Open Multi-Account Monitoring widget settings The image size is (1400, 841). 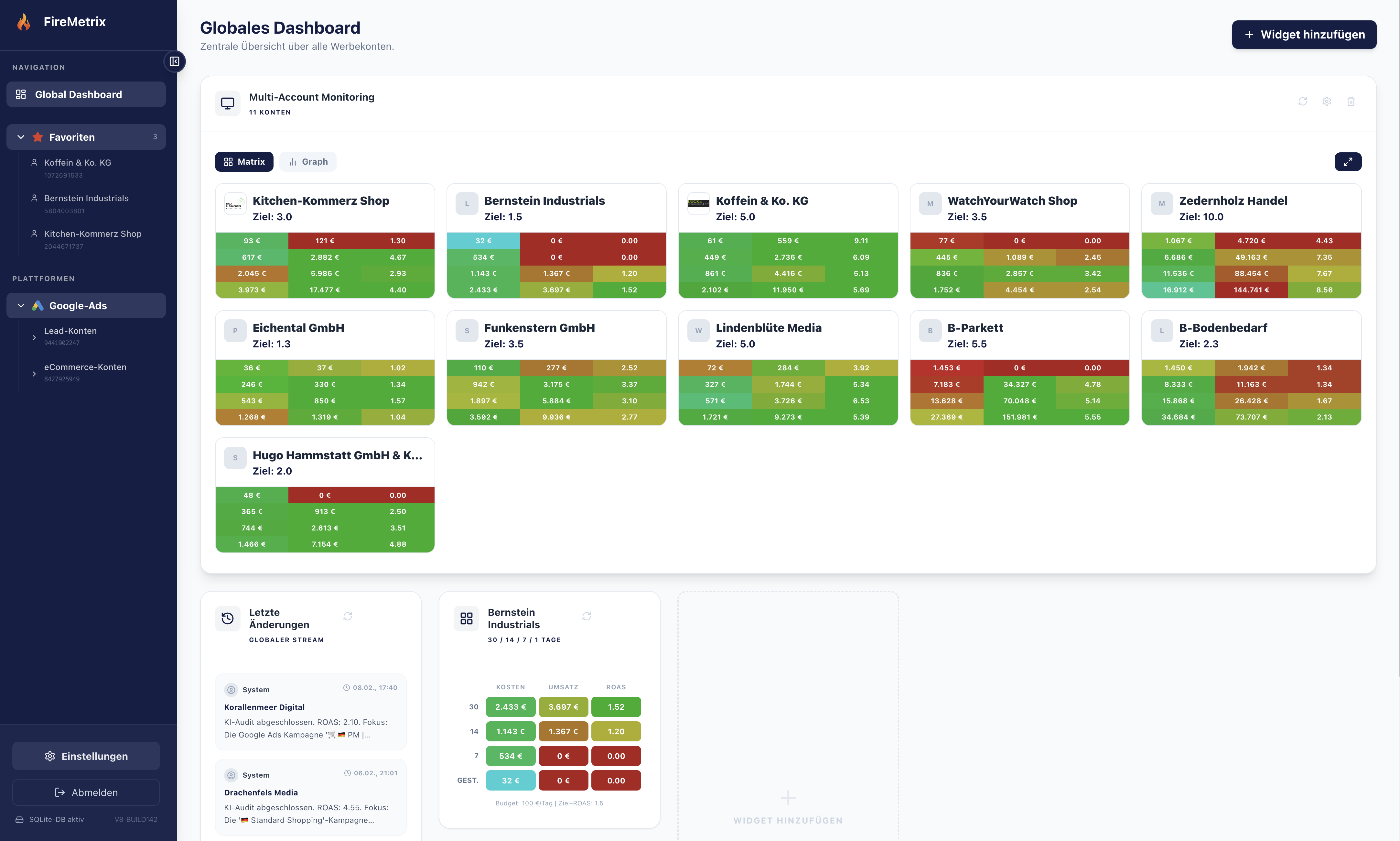click(1326, 101)
